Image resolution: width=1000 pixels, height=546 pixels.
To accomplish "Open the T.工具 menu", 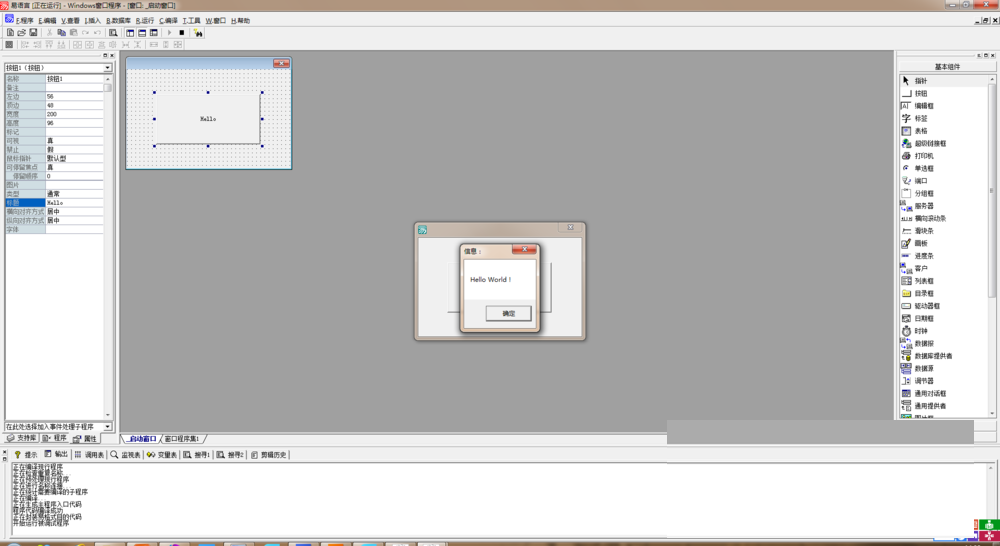I will tap(191, 20).
